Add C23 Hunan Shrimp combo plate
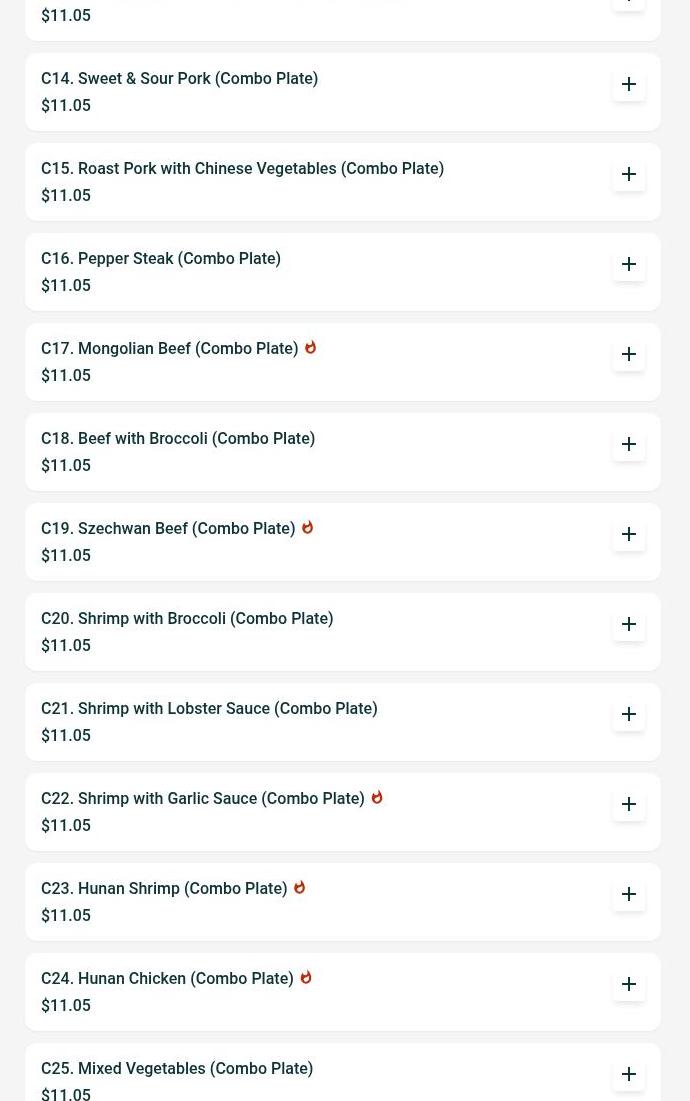 pyautogui.click(x=629, y=894)
